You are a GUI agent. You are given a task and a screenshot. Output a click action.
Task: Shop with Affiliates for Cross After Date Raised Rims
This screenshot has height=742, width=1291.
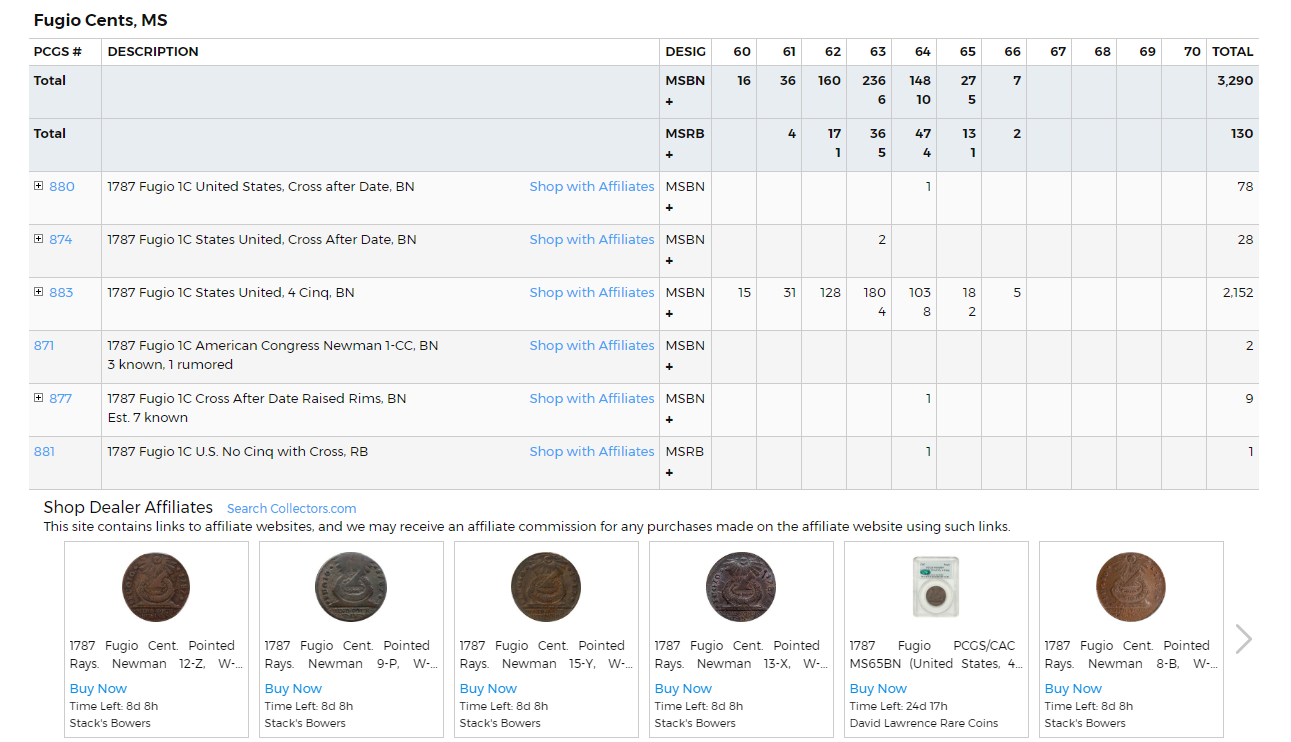[592, 399]
